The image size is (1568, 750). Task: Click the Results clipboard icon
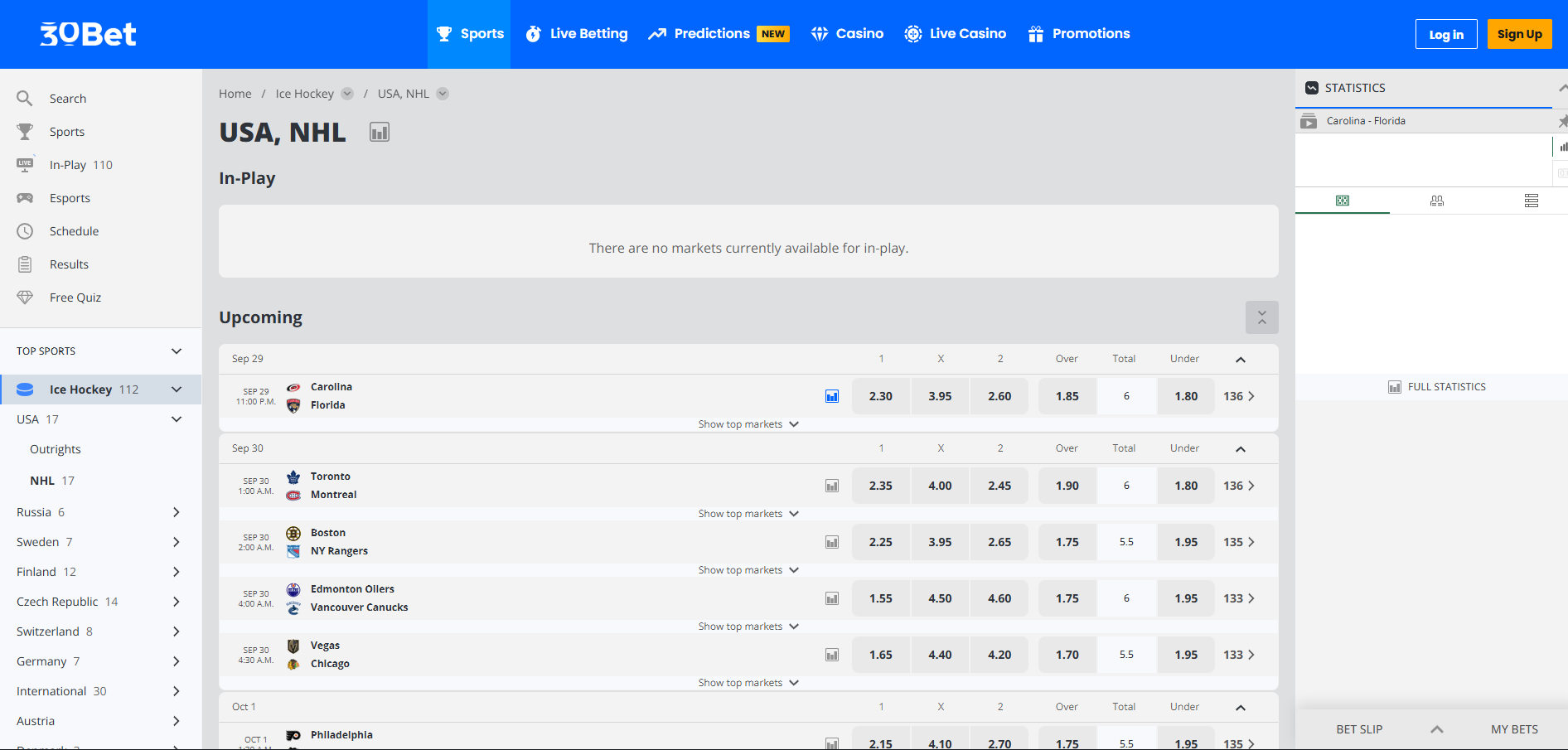click(25, 264)
